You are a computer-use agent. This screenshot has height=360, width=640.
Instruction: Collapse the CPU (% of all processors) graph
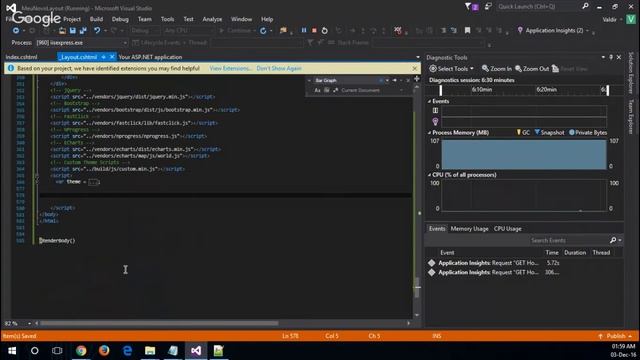[x=429, y=175]
